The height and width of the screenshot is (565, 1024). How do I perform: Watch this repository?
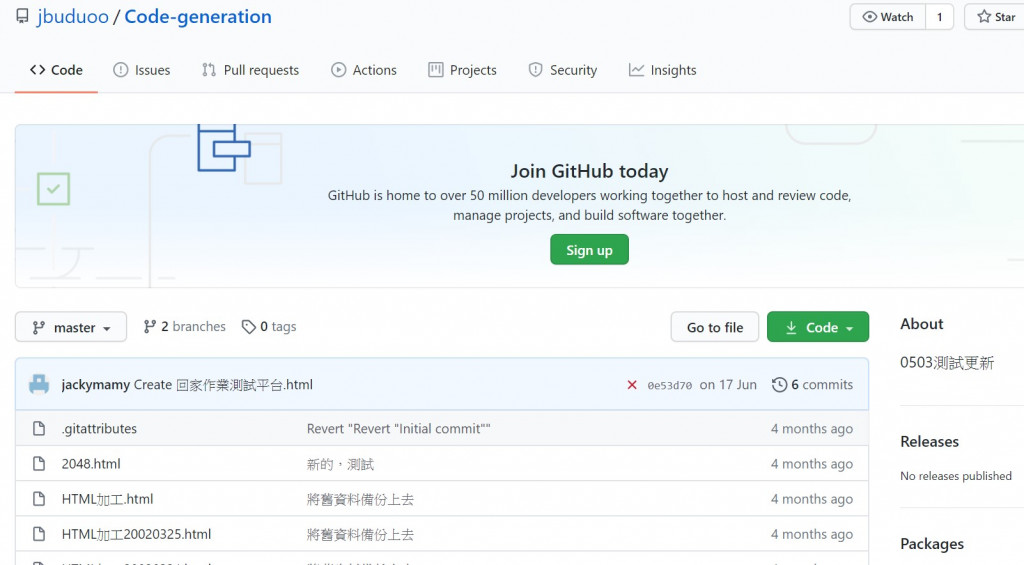(x=888, y=17)
